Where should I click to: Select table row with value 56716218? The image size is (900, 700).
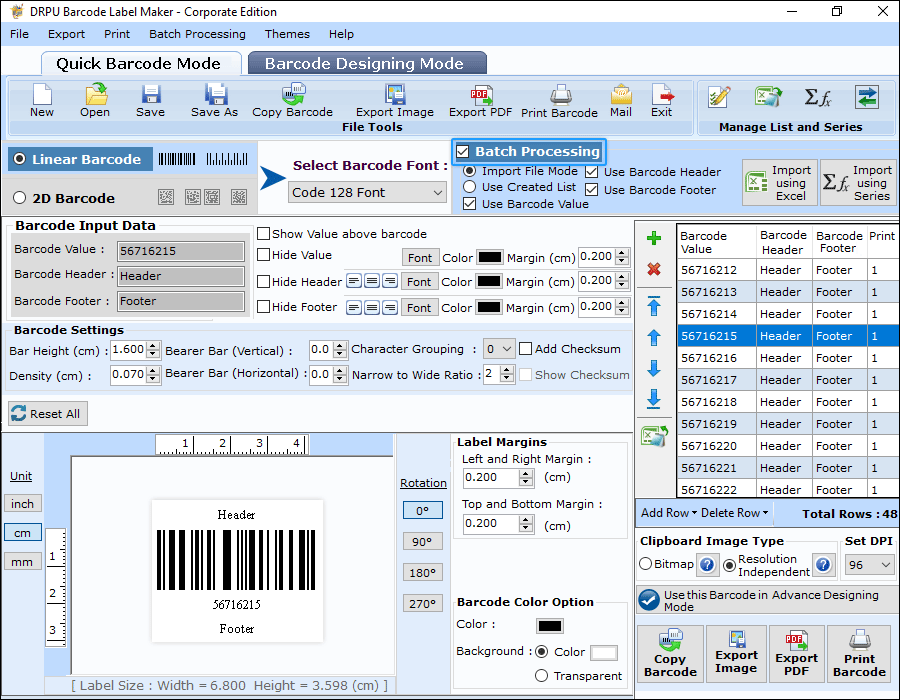[788, 402]
